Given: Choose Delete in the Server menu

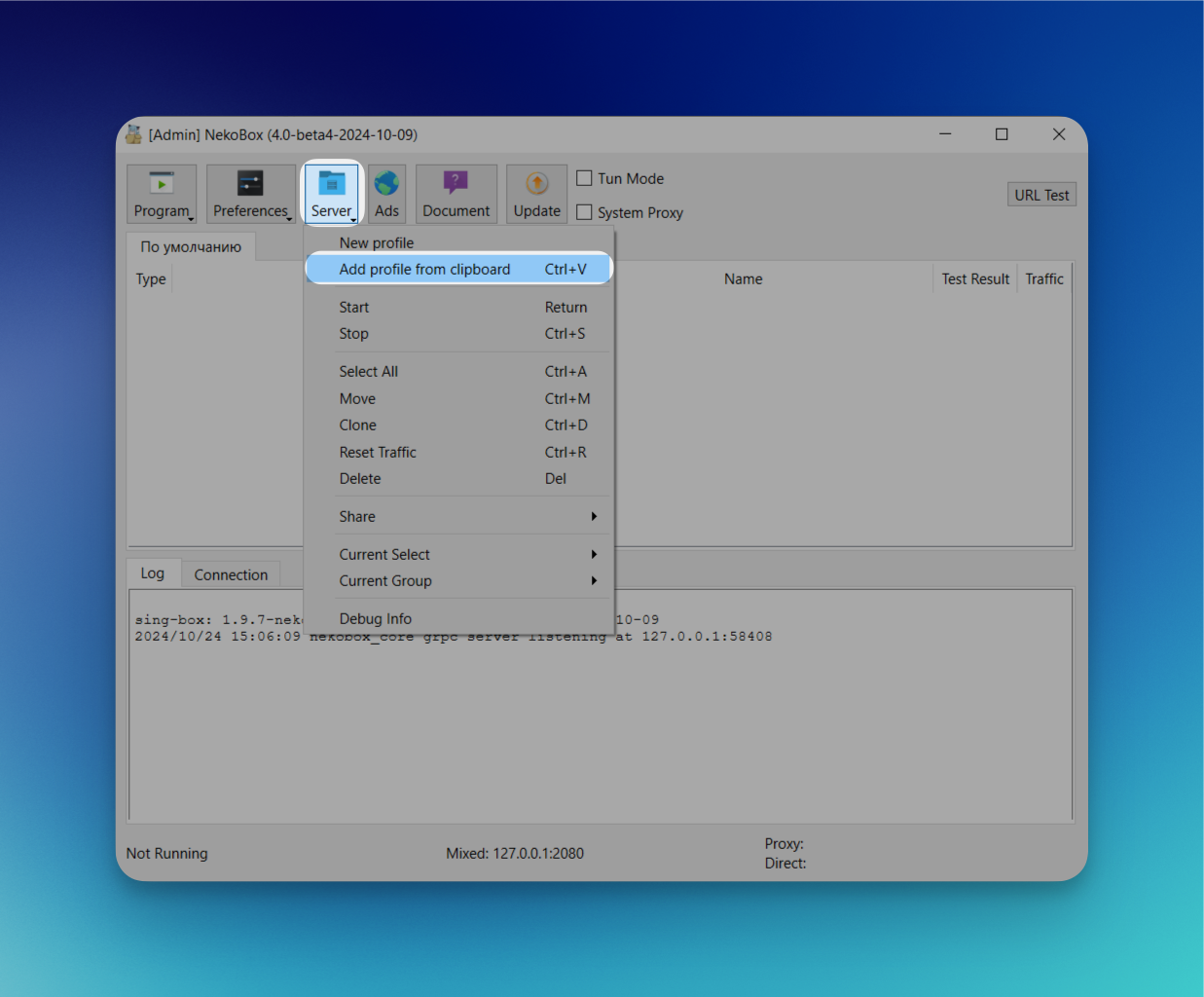Looking at the screenshot, I should coord(458,479).
